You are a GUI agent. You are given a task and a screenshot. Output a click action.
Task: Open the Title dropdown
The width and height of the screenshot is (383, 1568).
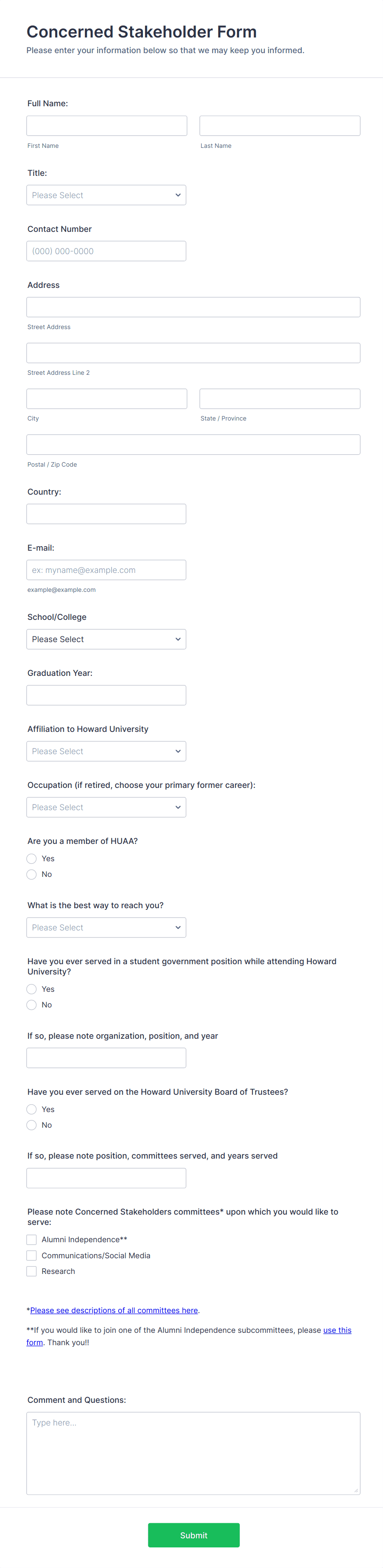pos(106,195)
